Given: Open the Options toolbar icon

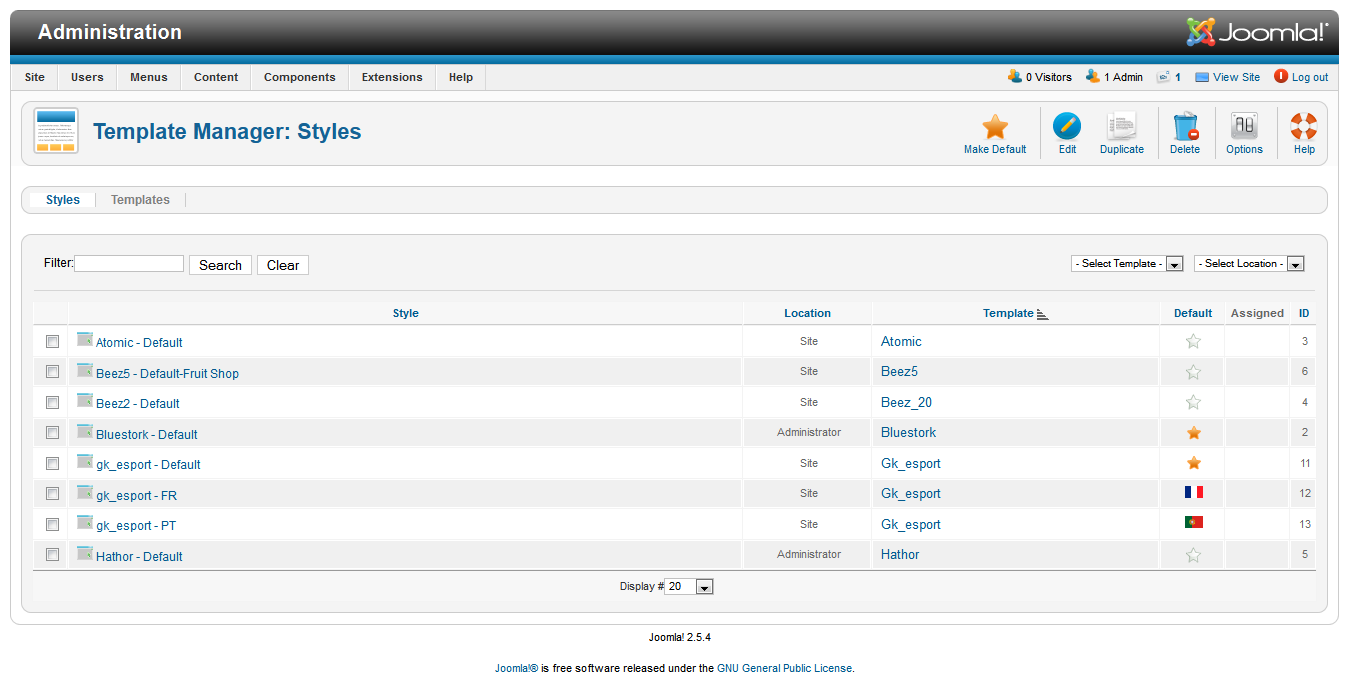Looking at the screenshot, I should 1244,127.
